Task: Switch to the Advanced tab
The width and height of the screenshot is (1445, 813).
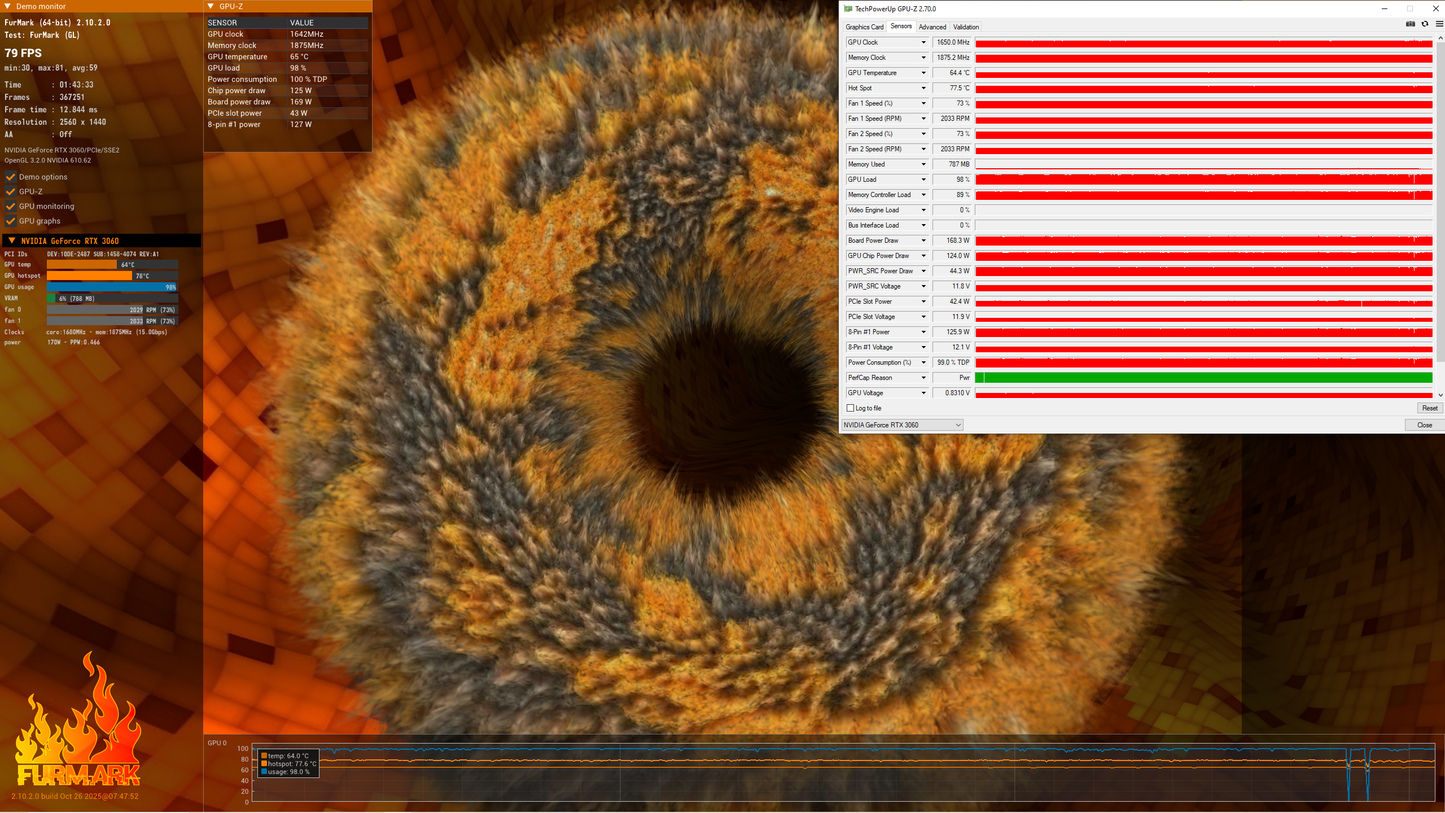Action: pyautogui.click(x=932, y=27)
